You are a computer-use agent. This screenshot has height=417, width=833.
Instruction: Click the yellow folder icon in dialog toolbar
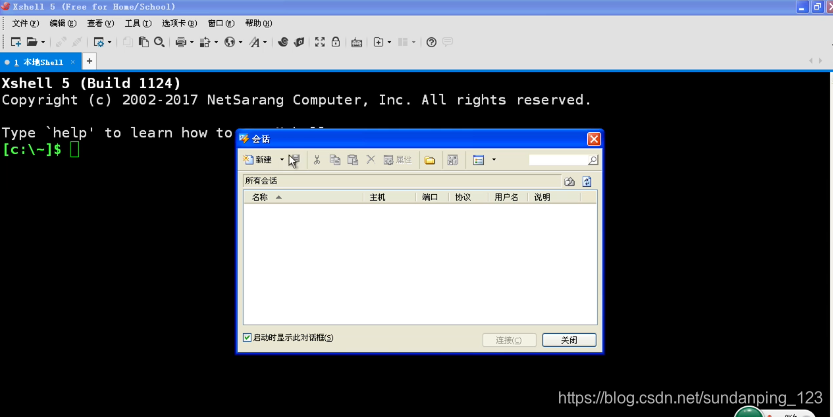430,160
